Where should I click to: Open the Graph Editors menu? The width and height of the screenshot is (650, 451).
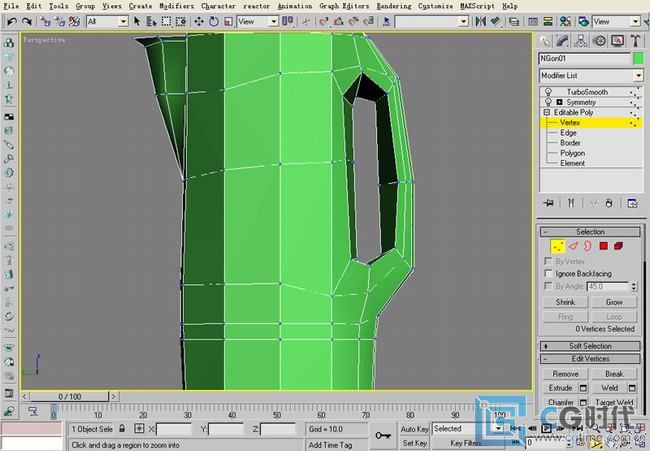tap(344, 6)
